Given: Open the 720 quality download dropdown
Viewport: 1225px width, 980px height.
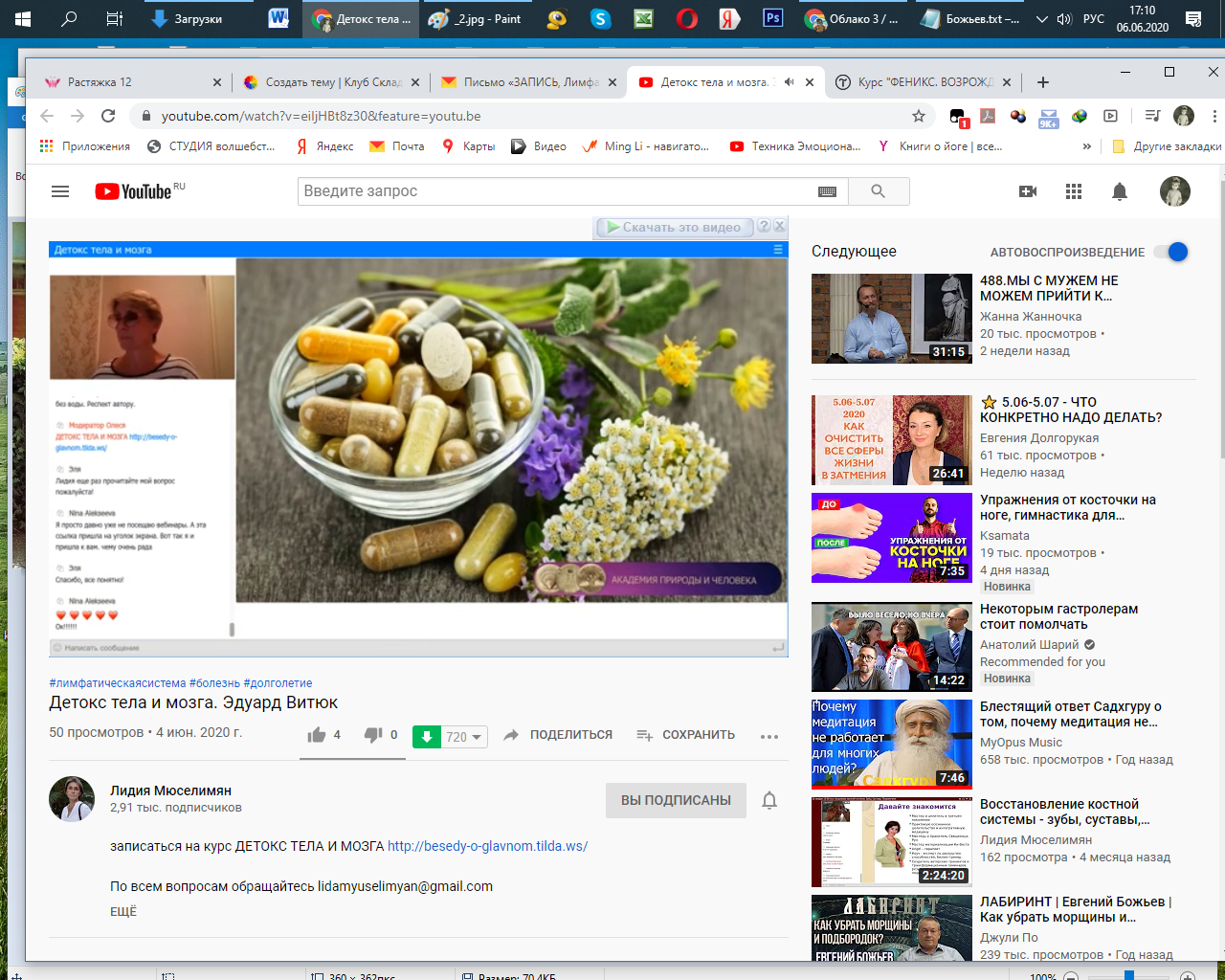Looking at the screenshot, I should (464, 736).
